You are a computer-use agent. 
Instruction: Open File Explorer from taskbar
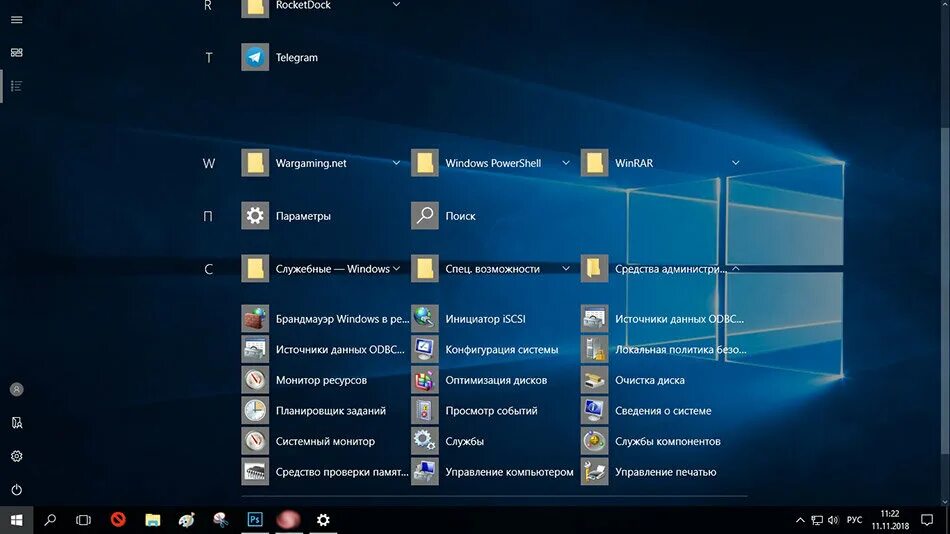pyautogui.click(x=153, y=519)
